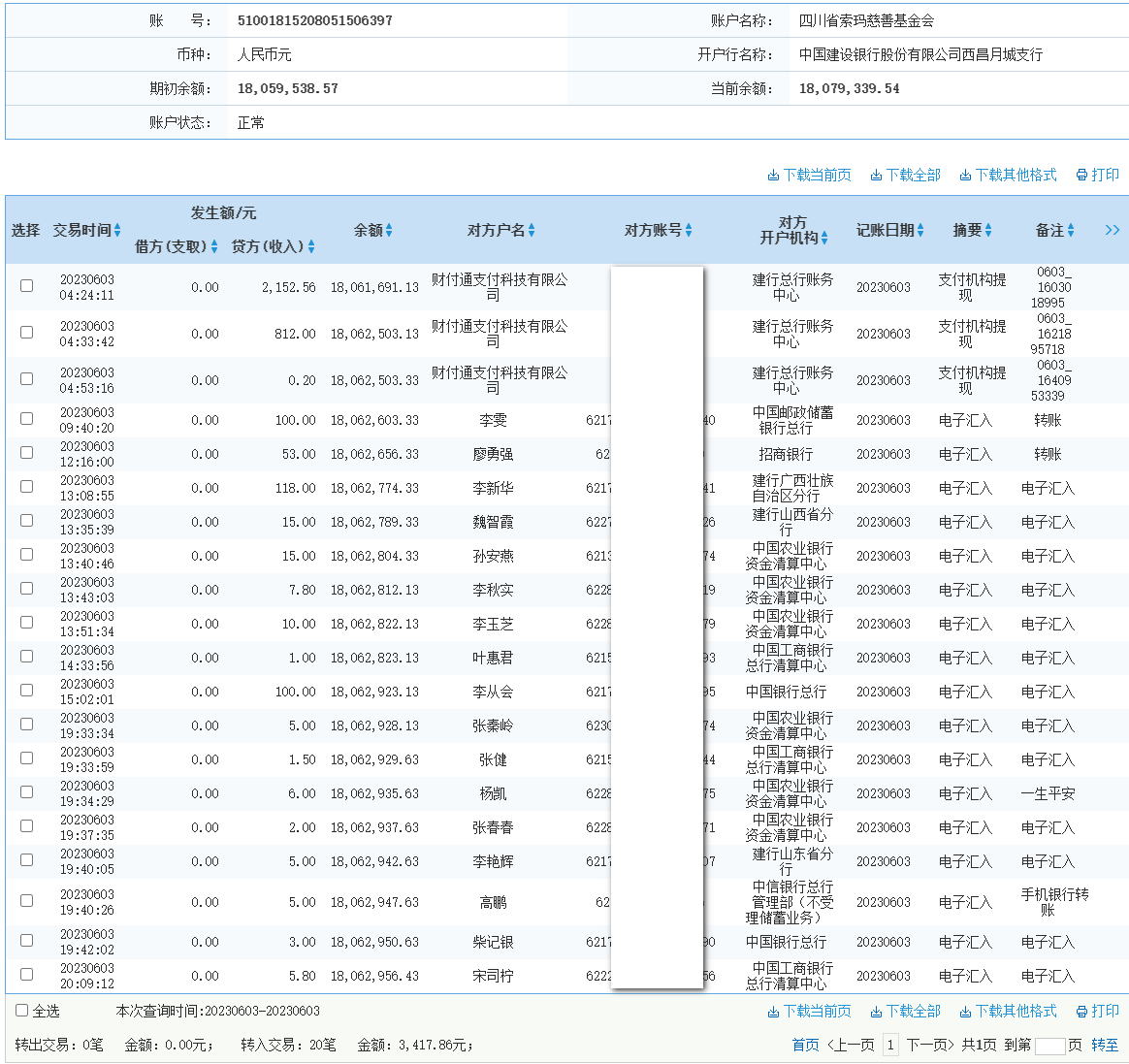Click account number 51001815208051506397
The height and width of the screenshot is (1064, 1129).
coord(315,21)
